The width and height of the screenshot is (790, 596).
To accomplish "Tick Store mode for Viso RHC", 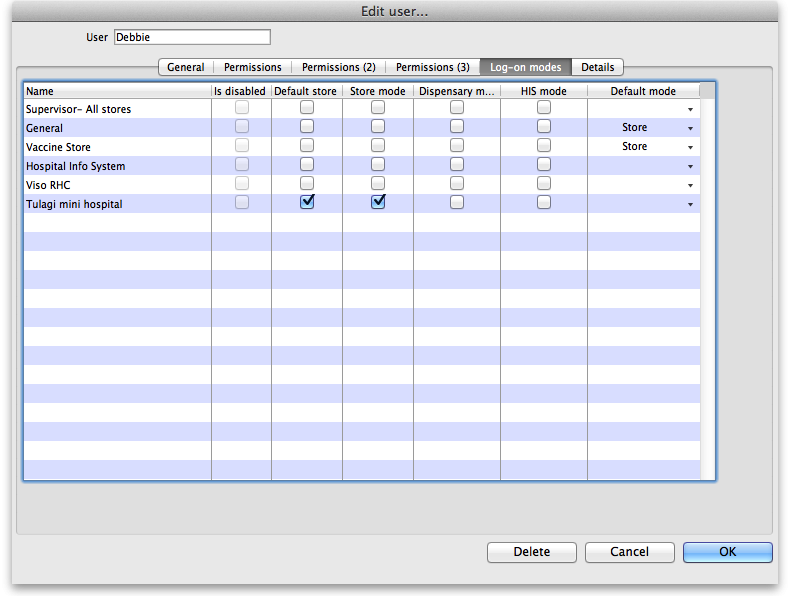I will point(378,184).
